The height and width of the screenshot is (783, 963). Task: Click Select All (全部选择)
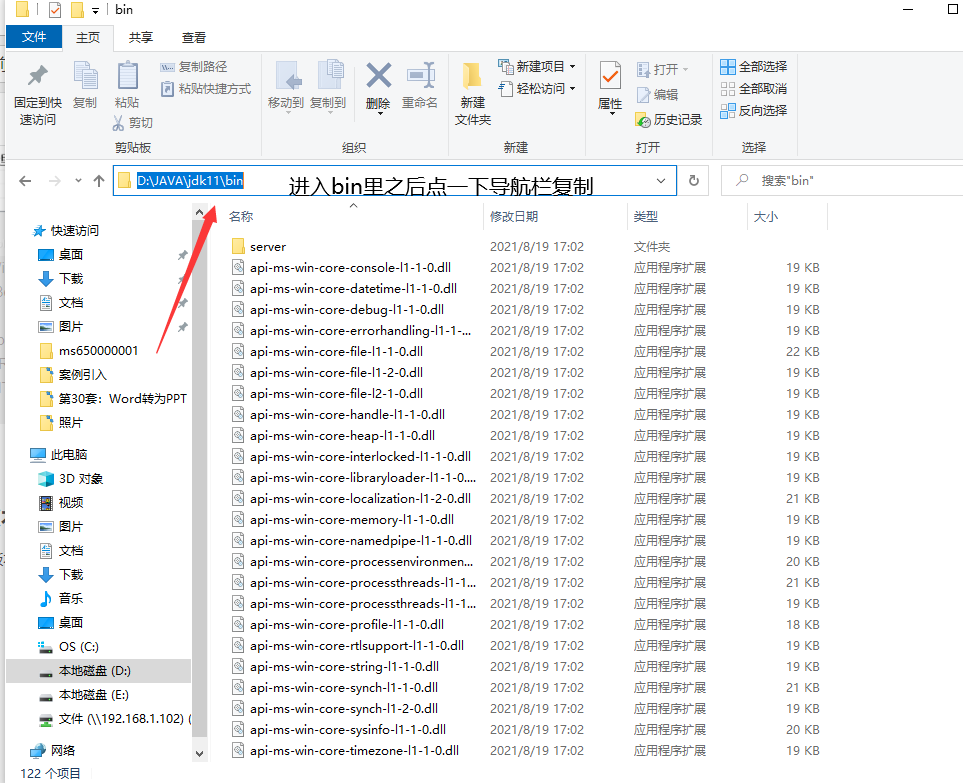tap(754, 66)
